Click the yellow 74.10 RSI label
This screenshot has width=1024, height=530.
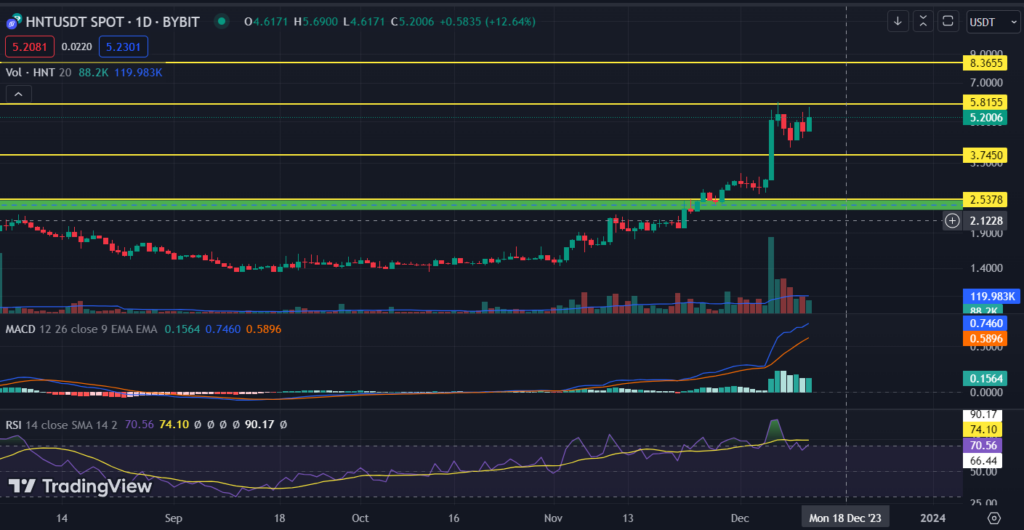[x=982, y=429]
